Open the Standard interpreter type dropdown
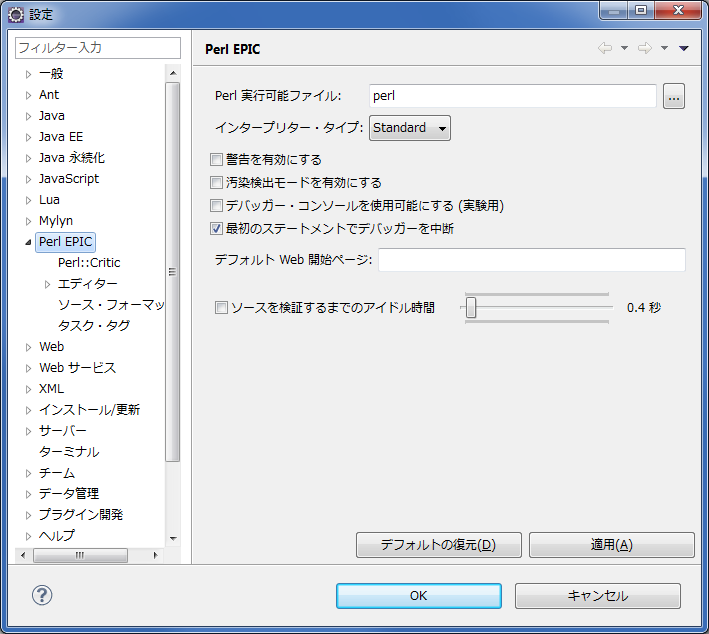The image size is (709, 634). pyautogui.click(x=410, y=128)
